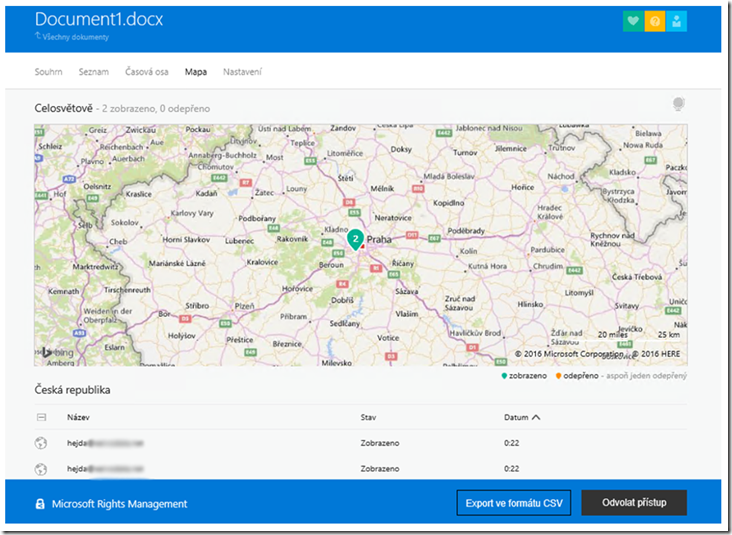Viewport: 732px width, 535px height.
Task: Click the Document1.docx title
Action: 99,19
